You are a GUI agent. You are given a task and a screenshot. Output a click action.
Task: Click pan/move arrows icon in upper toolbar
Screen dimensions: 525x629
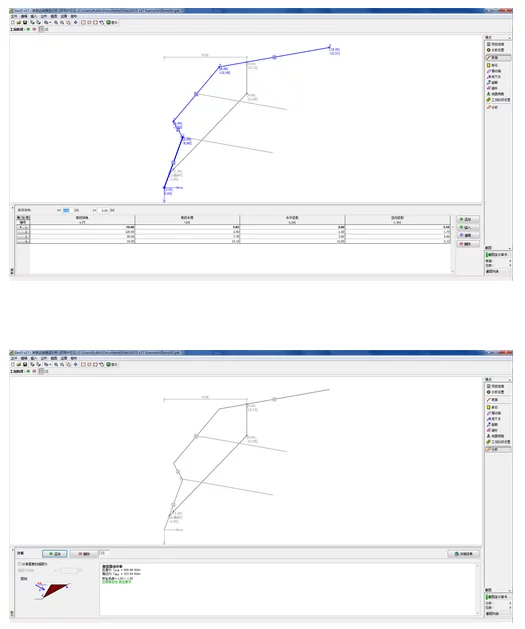click(75, 22)
